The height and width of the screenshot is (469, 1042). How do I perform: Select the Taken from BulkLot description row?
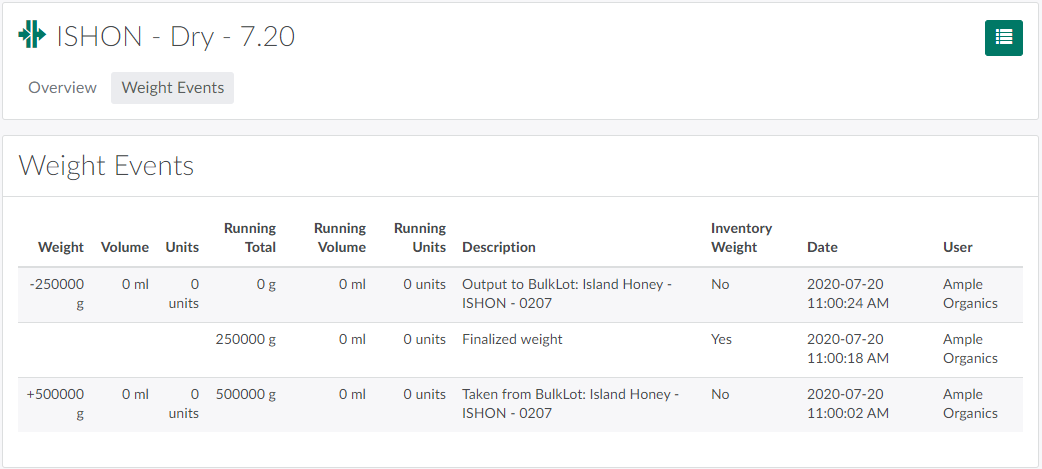570,404
